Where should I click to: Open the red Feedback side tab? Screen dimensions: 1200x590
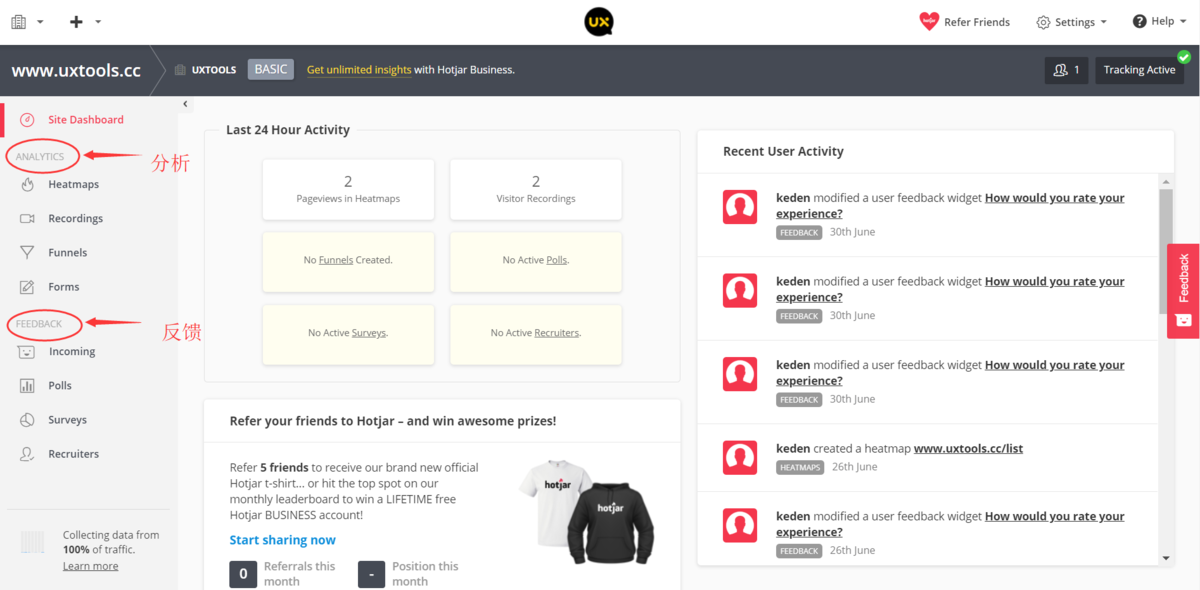pos(1183,291)
